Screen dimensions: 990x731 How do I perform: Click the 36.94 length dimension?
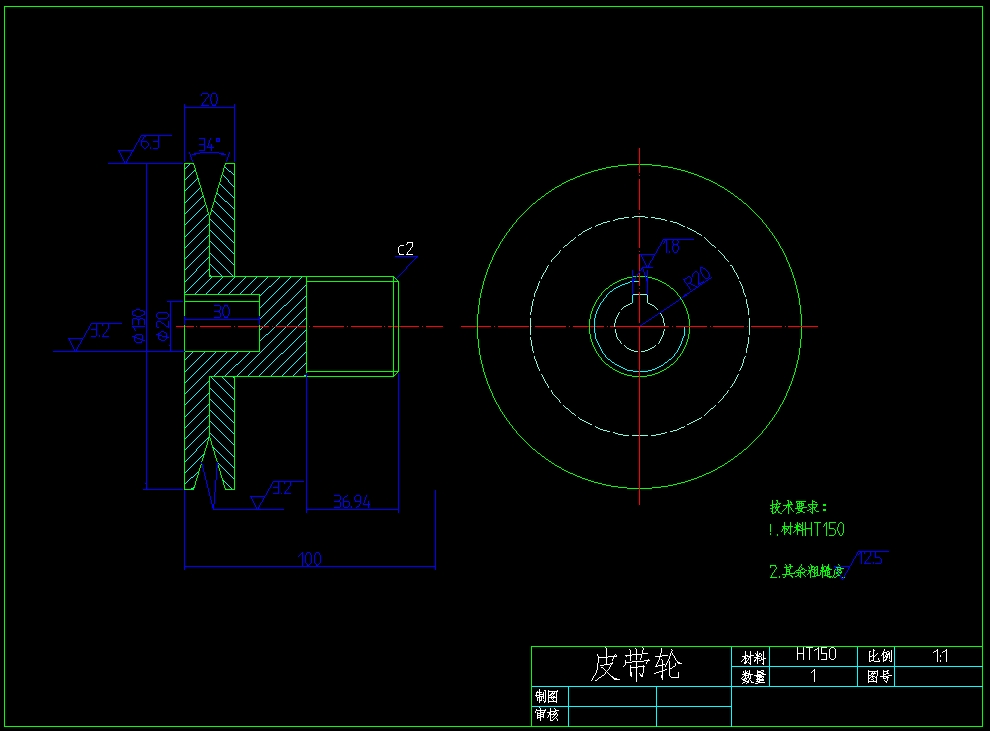tap(352, 501)
